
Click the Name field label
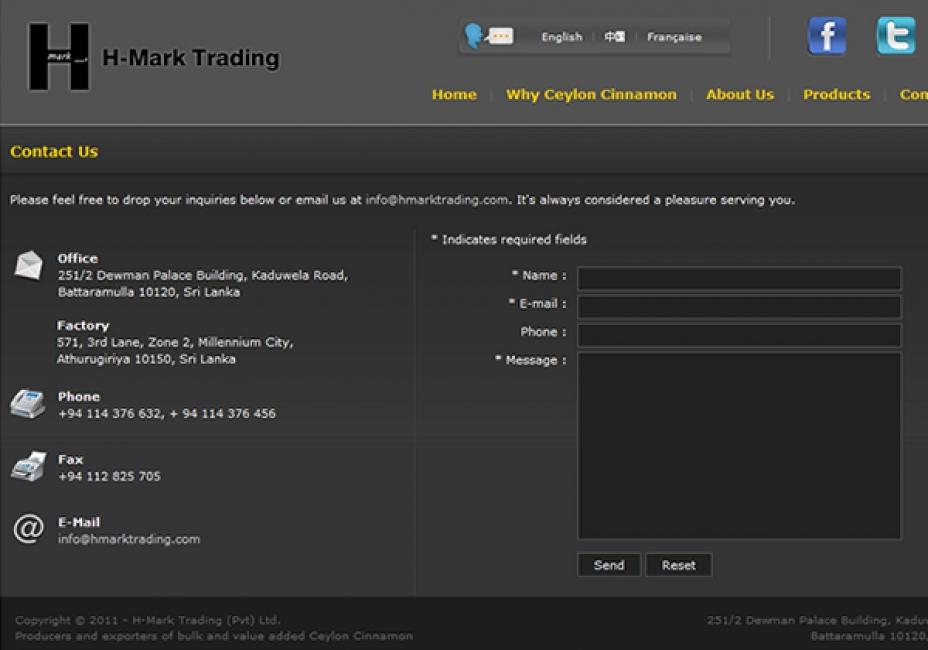coord(539,275)
